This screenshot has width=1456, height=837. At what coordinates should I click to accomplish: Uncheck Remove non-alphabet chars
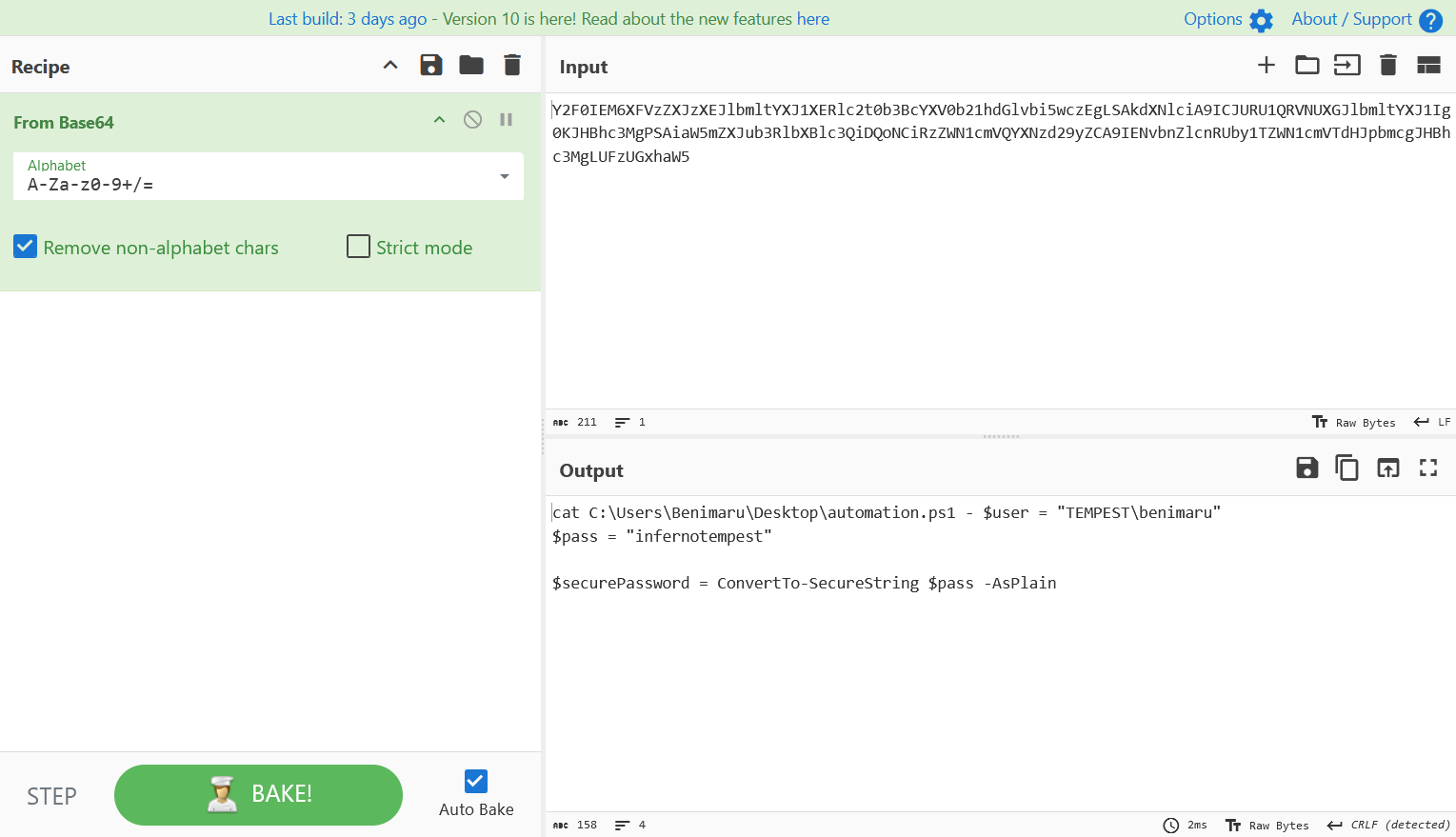(25, 247)
